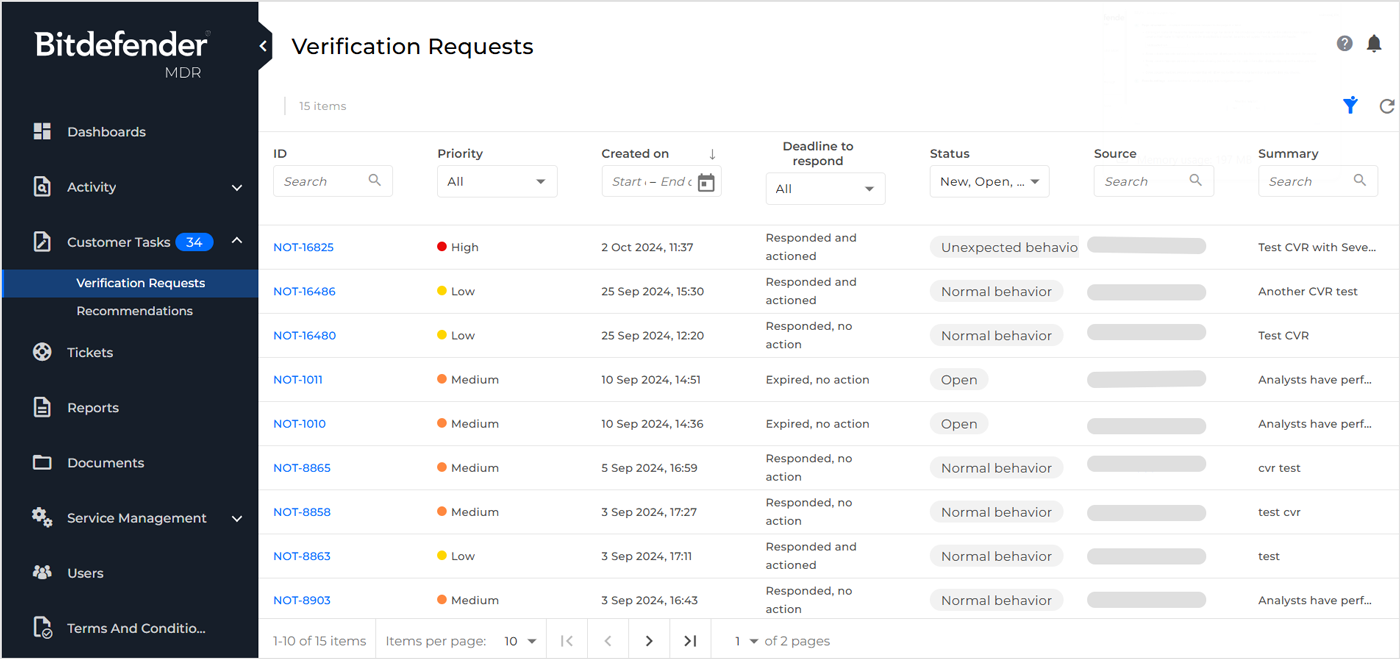Expand the Service Management menu
The width and height of the screenshot is (1400, 659).
pyautogui.click(x=136, y=518)
